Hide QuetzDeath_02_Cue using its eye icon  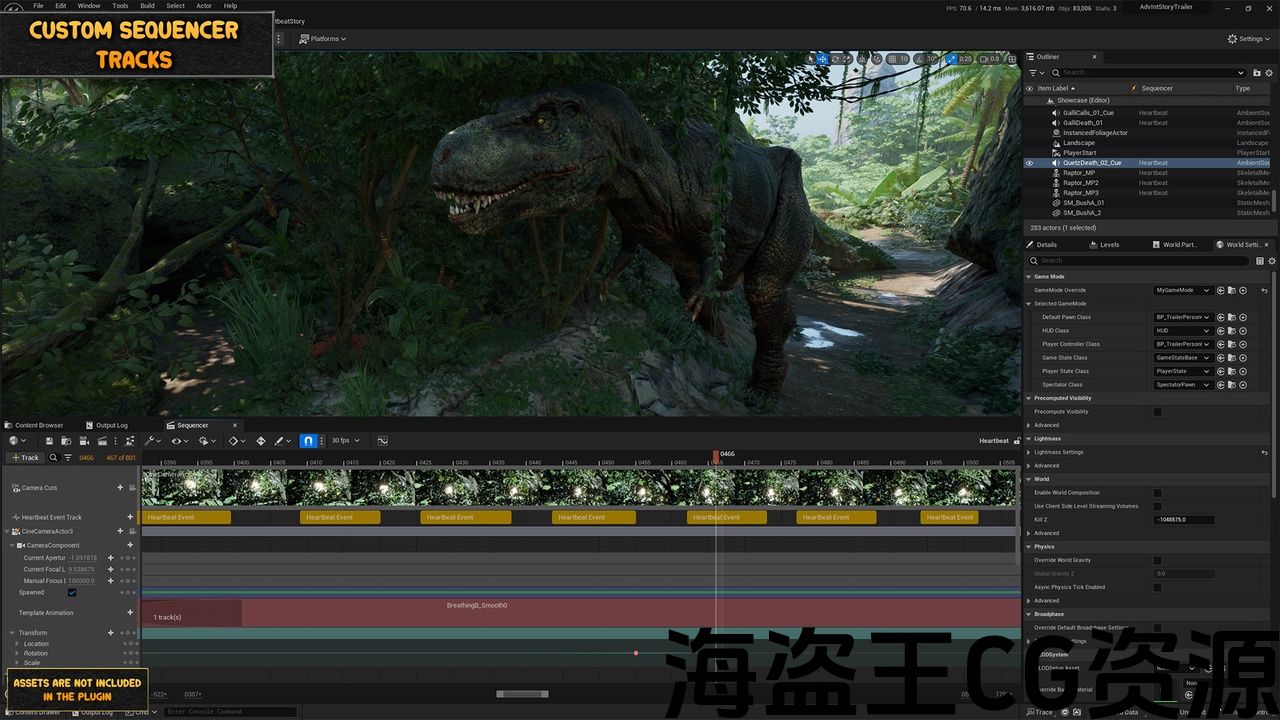[1029, 163]
